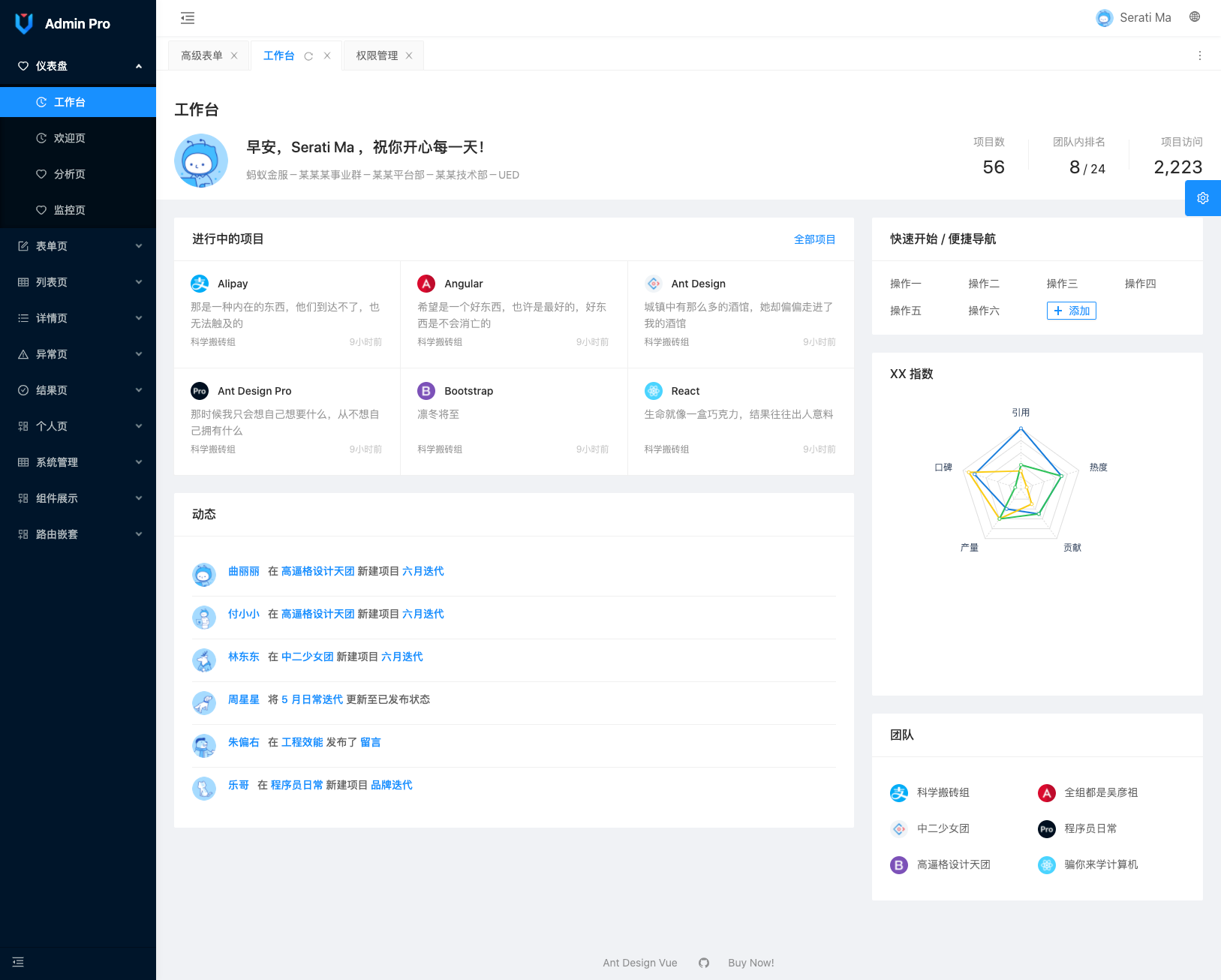Collapse sidebar using bottom-left fold icon
Screen dimensions: 1221x980
click(18, 962)
